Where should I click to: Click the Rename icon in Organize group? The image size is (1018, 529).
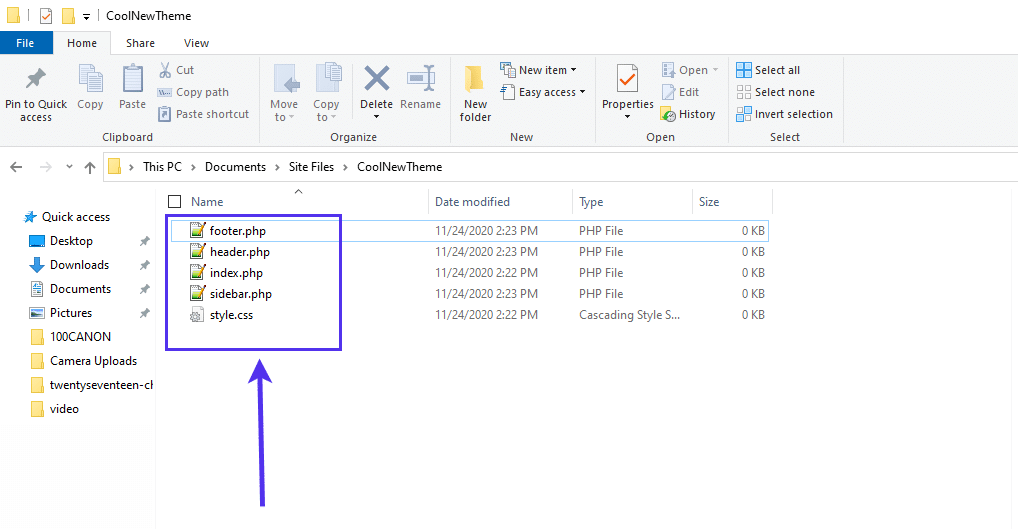click(x=420, y=79)
